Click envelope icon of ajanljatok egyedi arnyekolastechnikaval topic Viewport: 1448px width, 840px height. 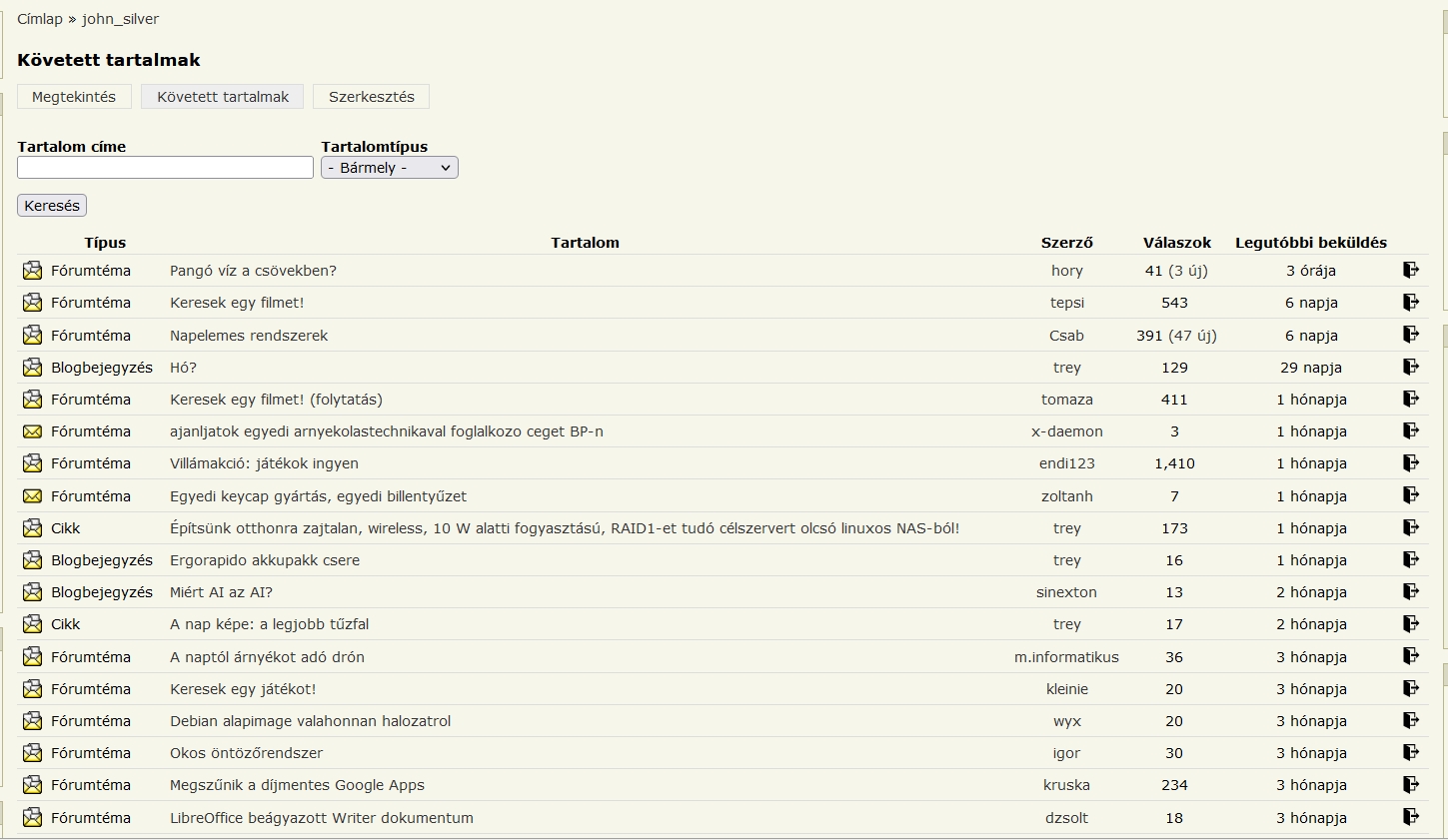(33, 431)
